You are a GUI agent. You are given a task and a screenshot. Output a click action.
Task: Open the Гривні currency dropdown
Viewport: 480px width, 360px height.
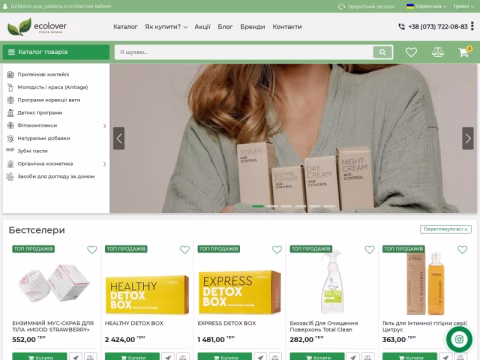464,6
